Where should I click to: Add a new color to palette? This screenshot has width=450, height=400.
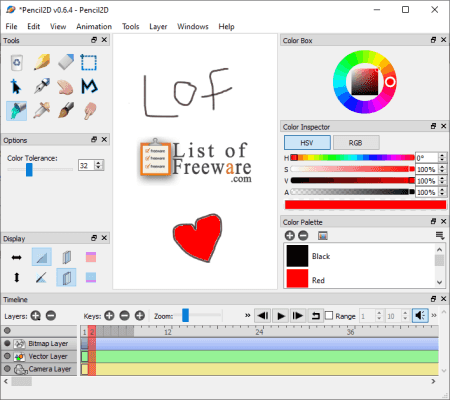[290, 236]
